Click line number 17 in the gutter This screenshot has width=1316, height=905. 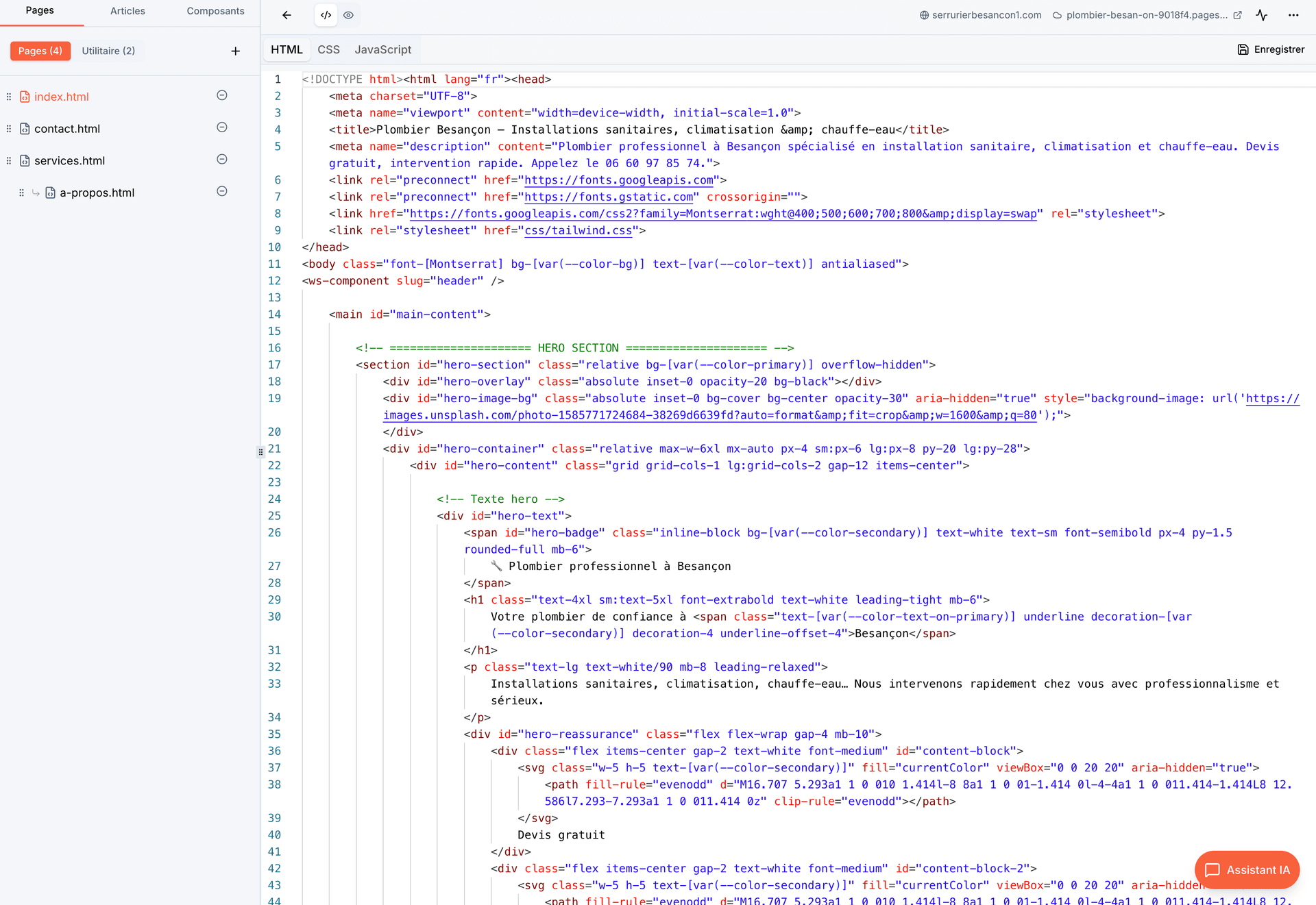tap(274, 364)
